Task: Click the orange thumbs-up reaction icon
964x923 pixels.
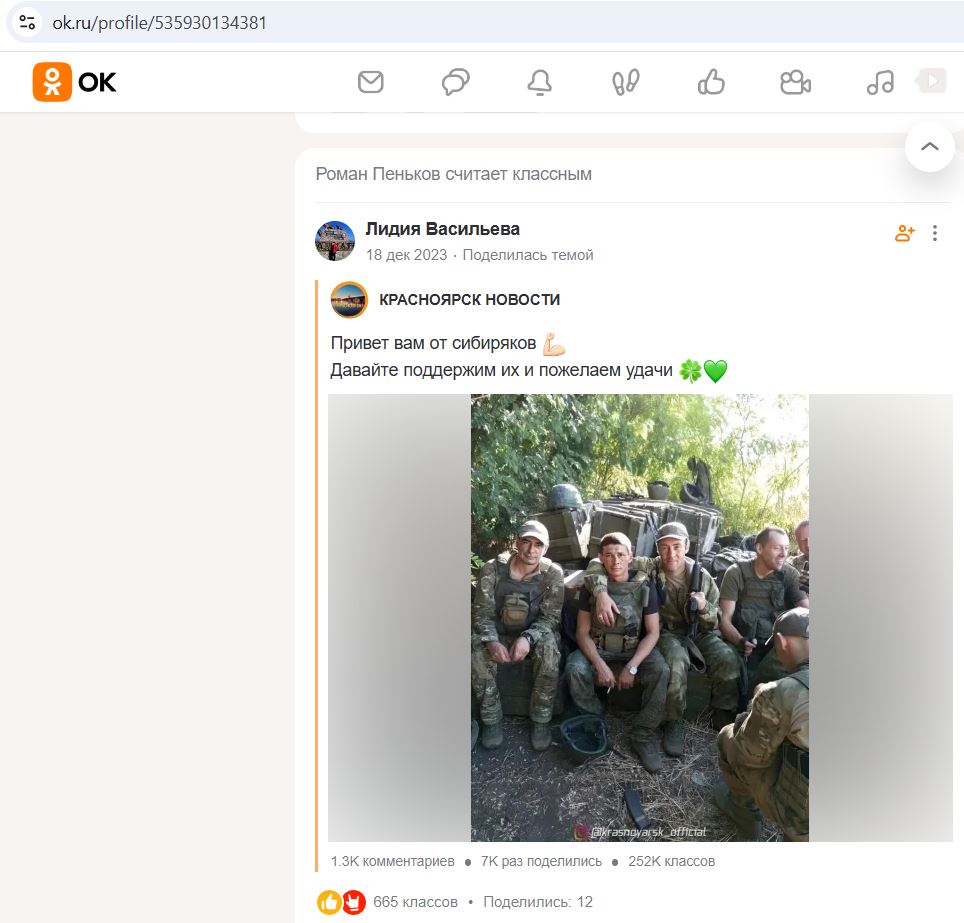Action: 329,902
